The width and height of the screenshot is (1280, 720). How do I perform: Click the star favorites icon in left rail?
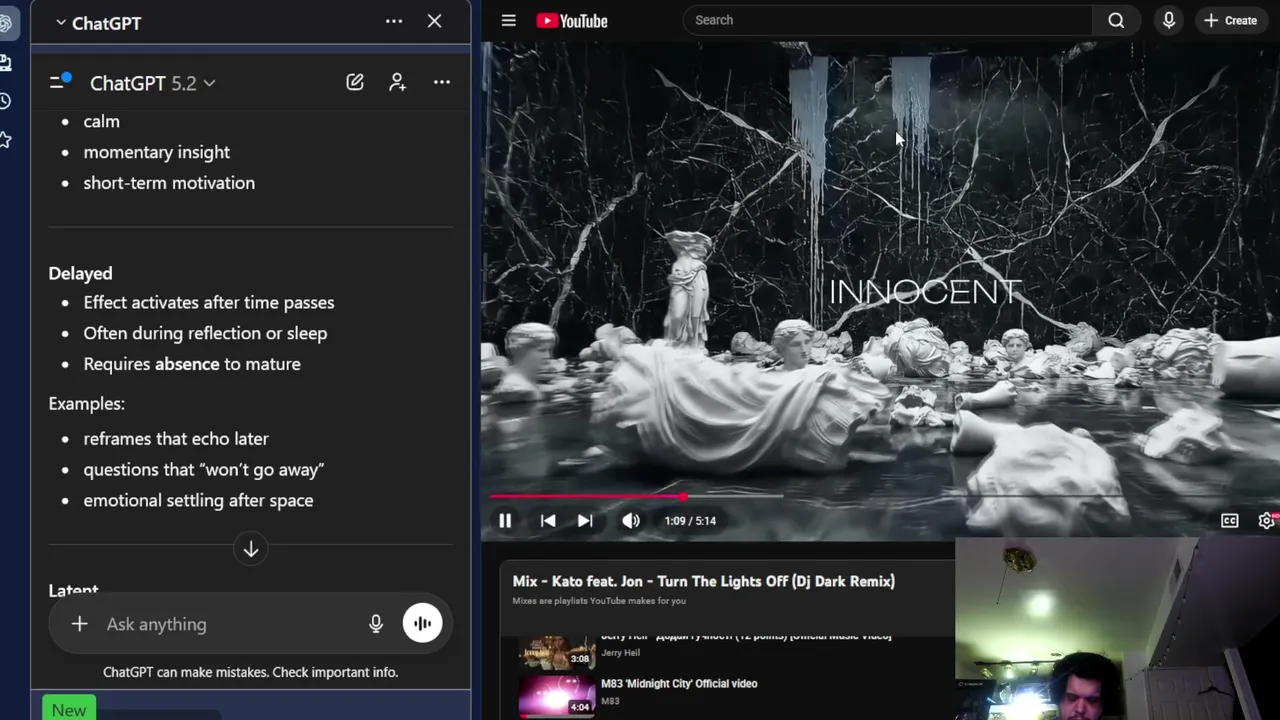(x=5, y=140)
